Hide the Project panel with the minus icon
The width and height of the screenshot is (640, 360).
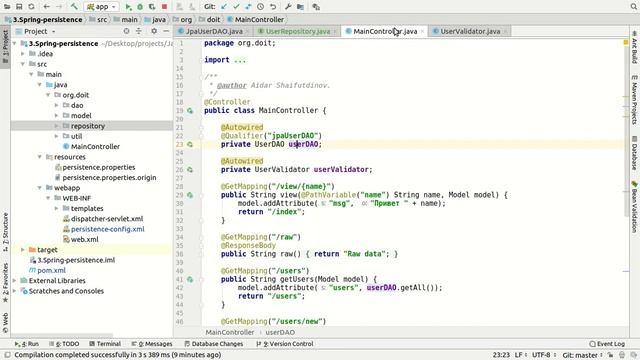click(166, 31)
